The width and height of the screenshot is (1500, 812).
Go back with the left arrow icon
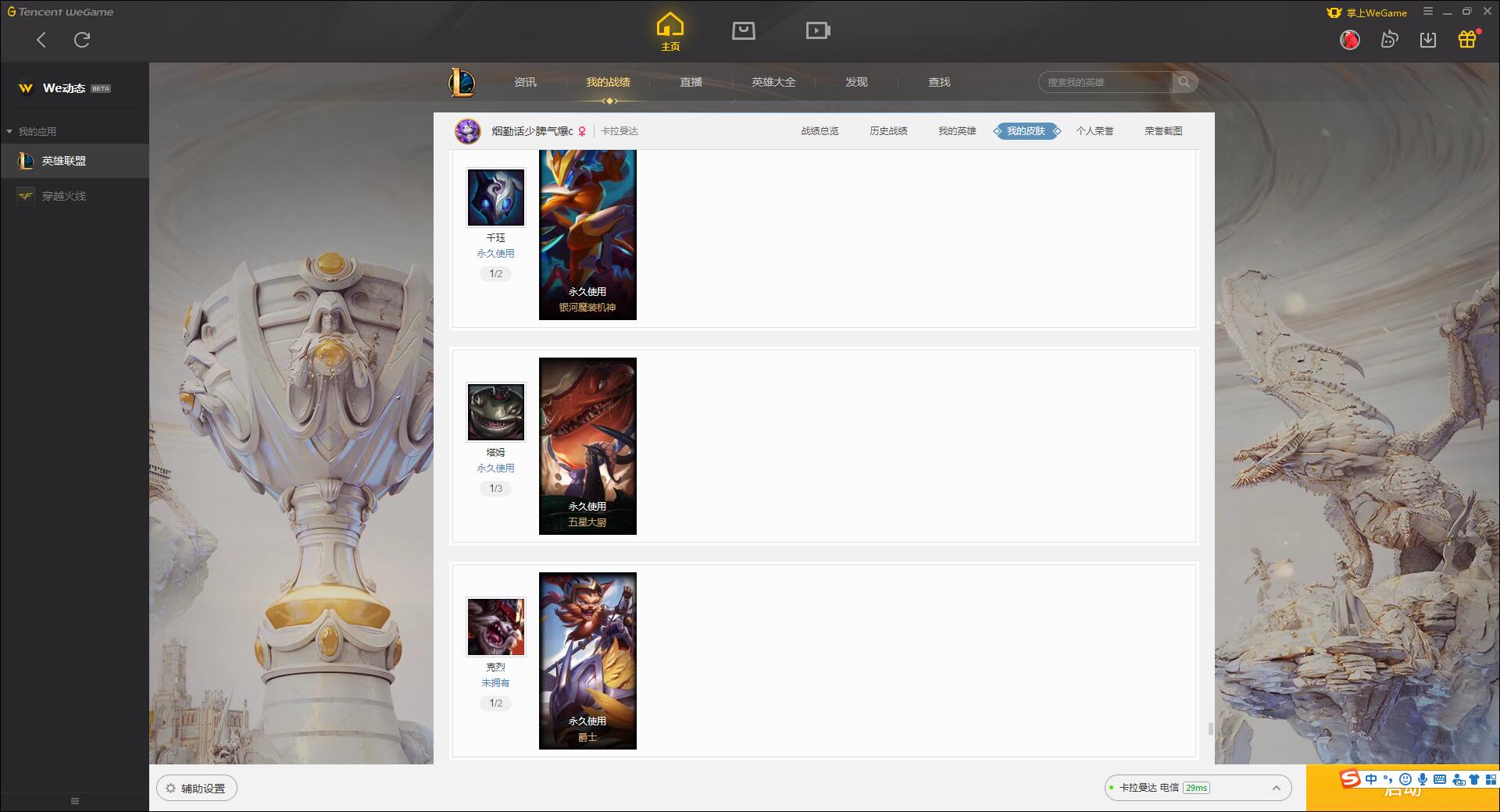[41, 40]
